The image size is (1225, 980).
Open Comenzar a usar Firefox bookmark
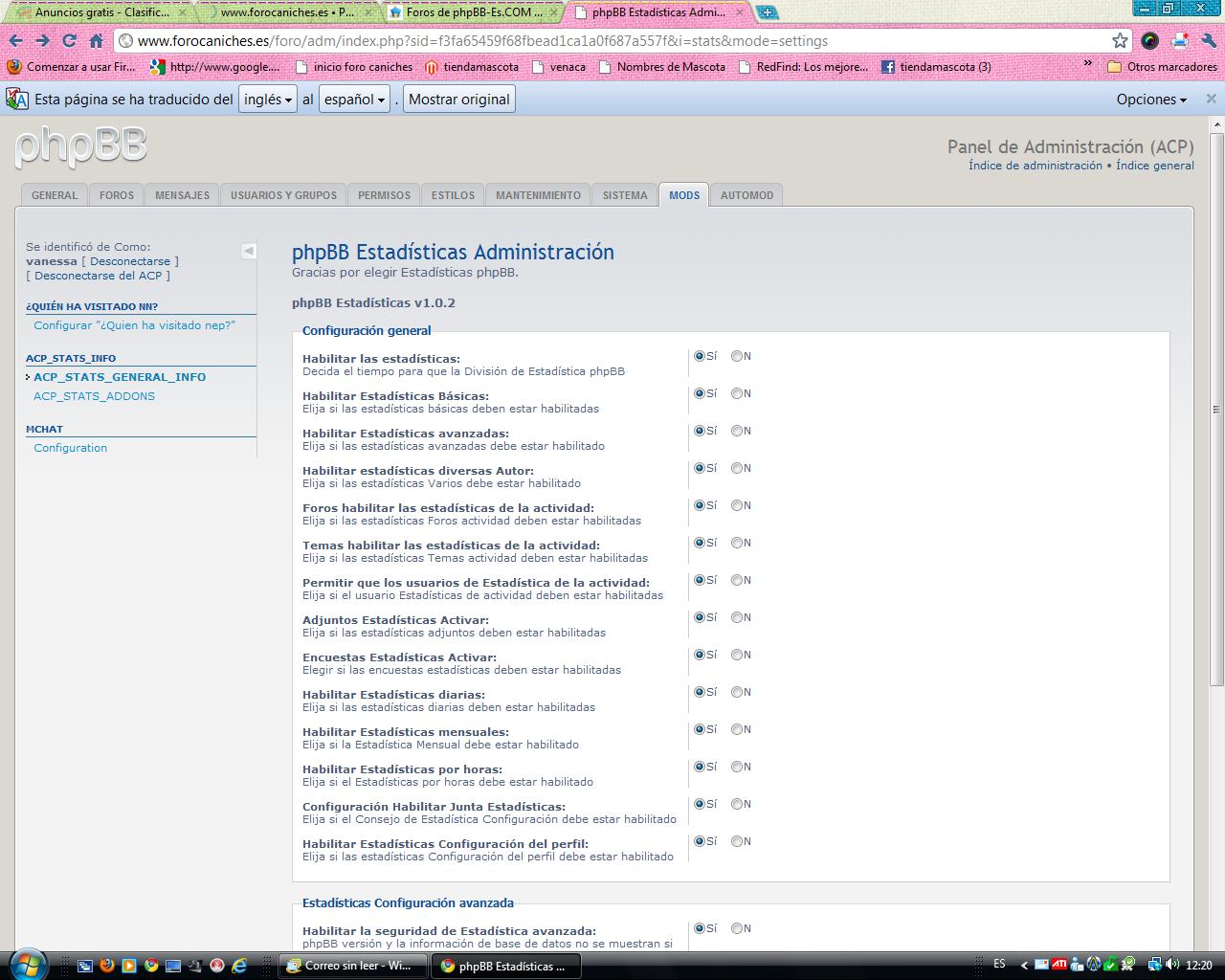72,67
